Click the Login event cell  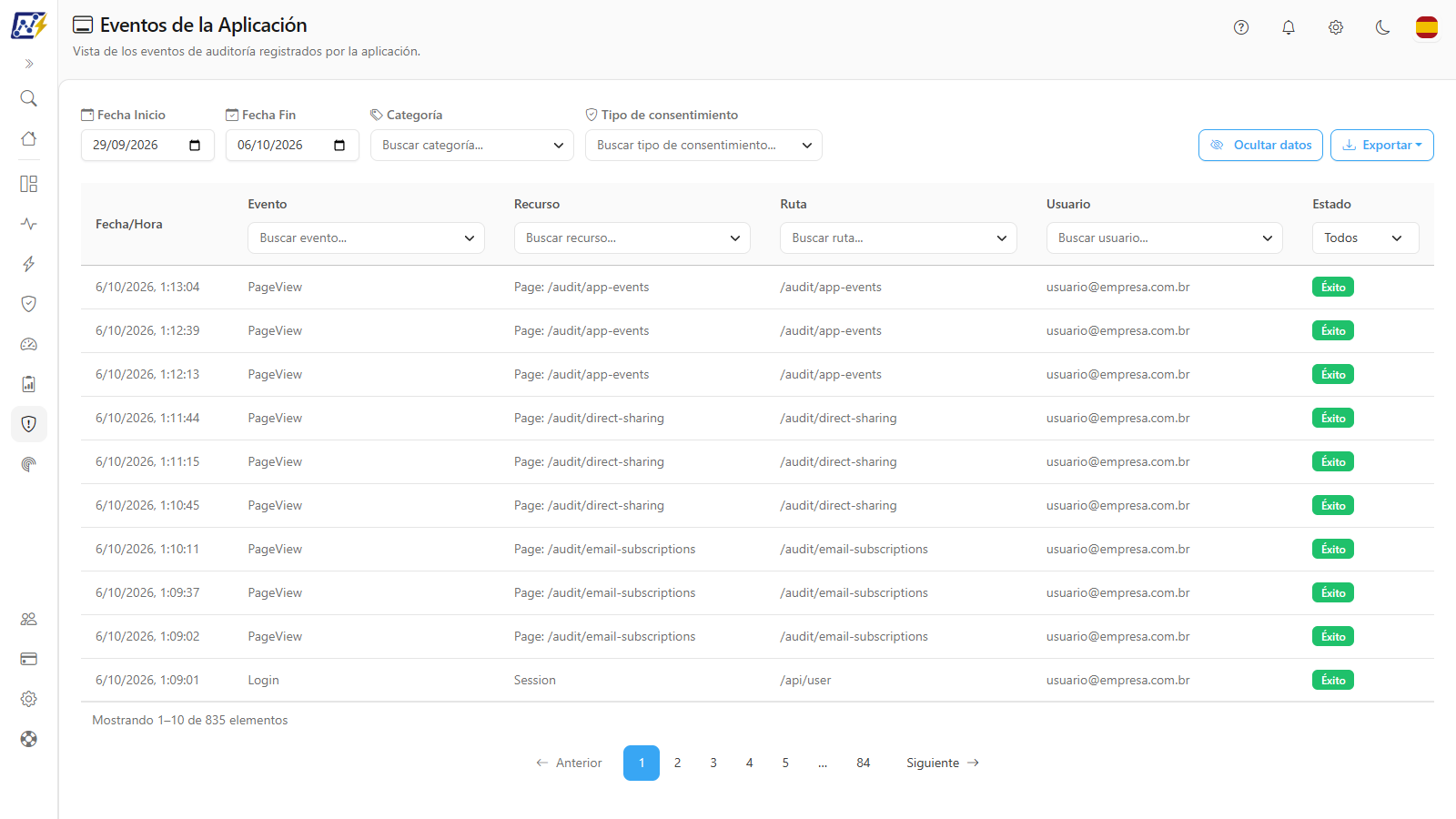pyautogui.click(x=264, y=680)
